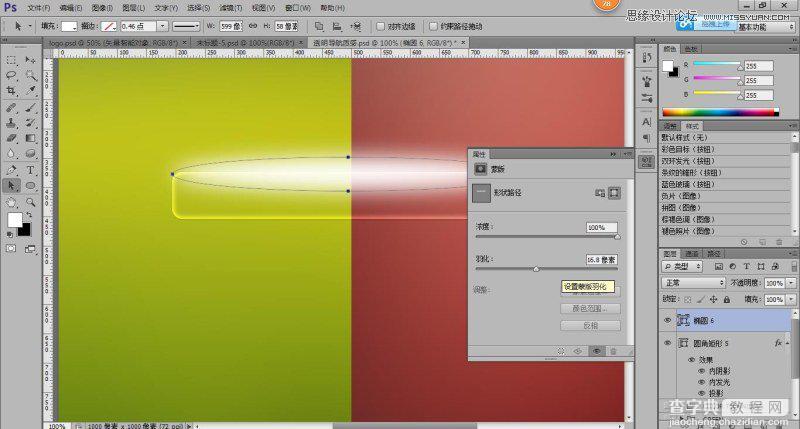Click the 反相 invert button
Image resolution: width=800 pixels, height=429 pixels.
[590, 325]
